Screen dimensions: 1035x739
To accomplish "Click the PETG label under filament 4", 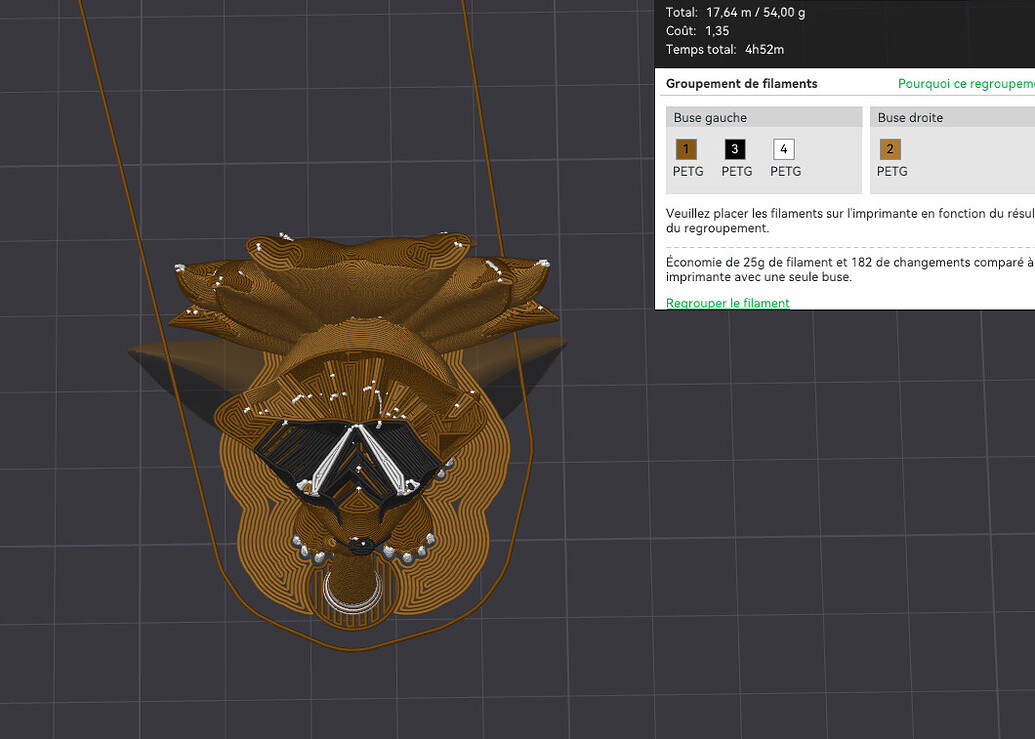I will pyautogui.click(x=785, y=172).
